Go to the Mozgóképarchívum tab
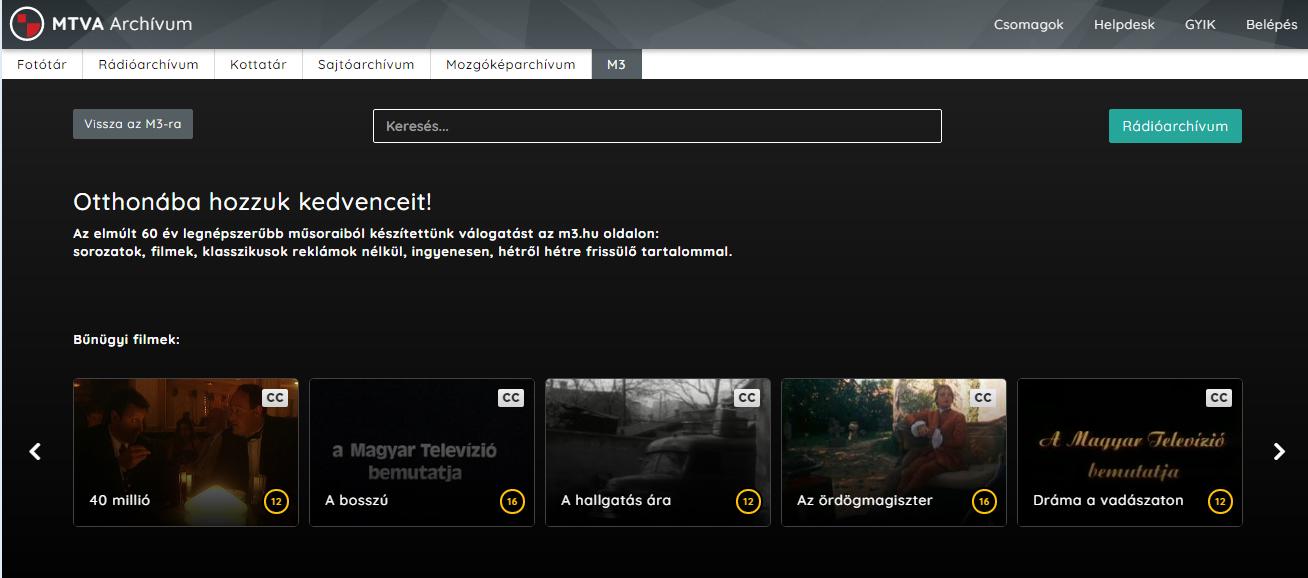This screenshot has width=1308, height=578. [511, 64]
